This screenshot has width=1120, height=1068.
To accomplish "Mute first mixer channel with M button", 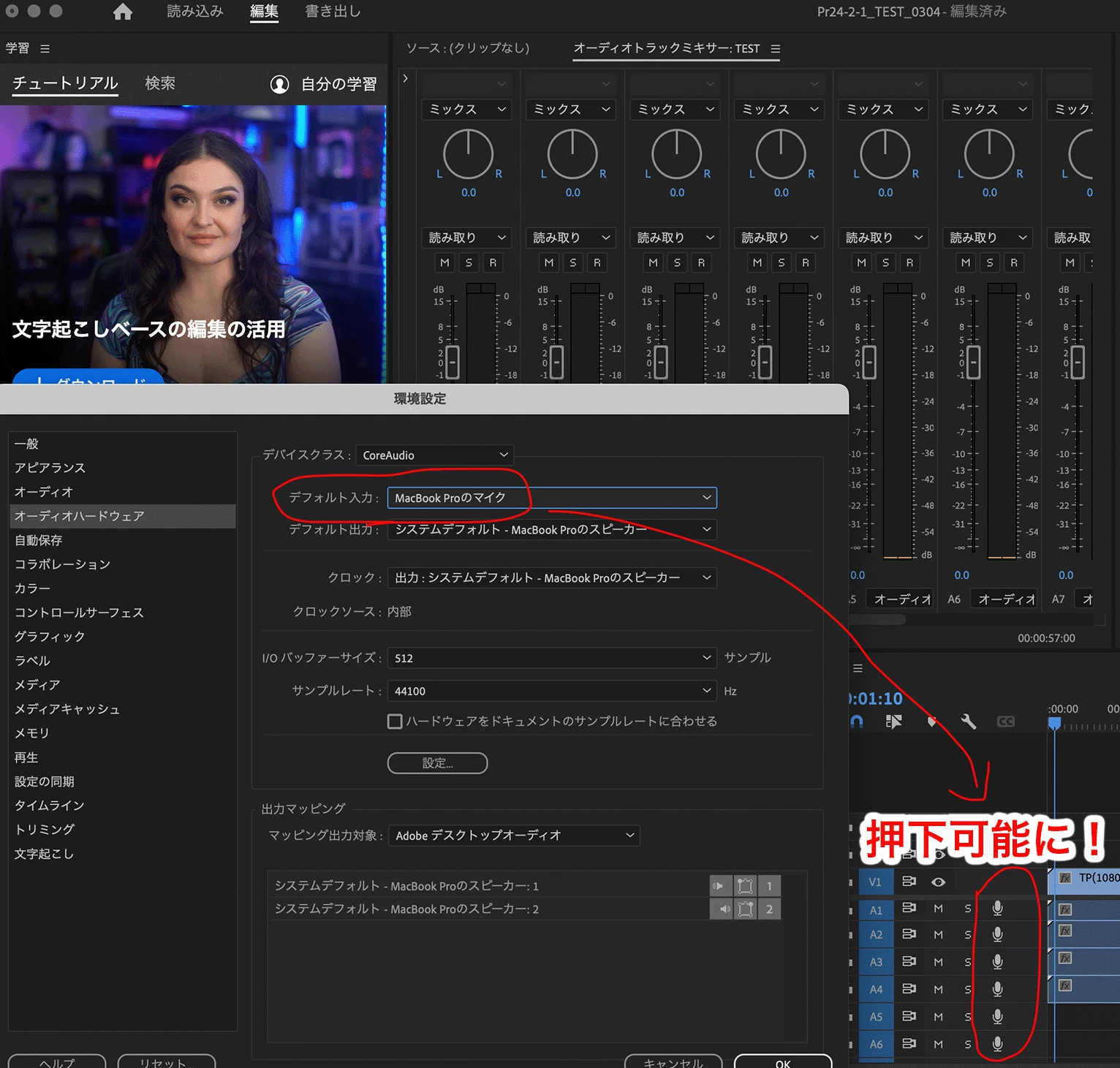I will tap(444, 262).
